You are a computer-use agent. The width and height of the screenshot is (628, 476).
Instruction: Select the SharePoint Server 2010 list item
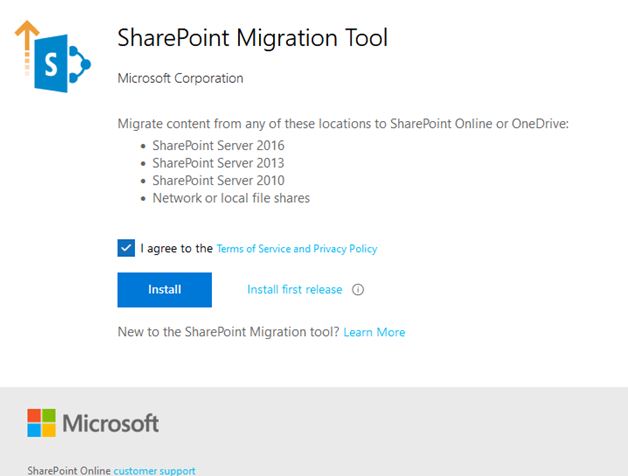(x=218, y=181)
